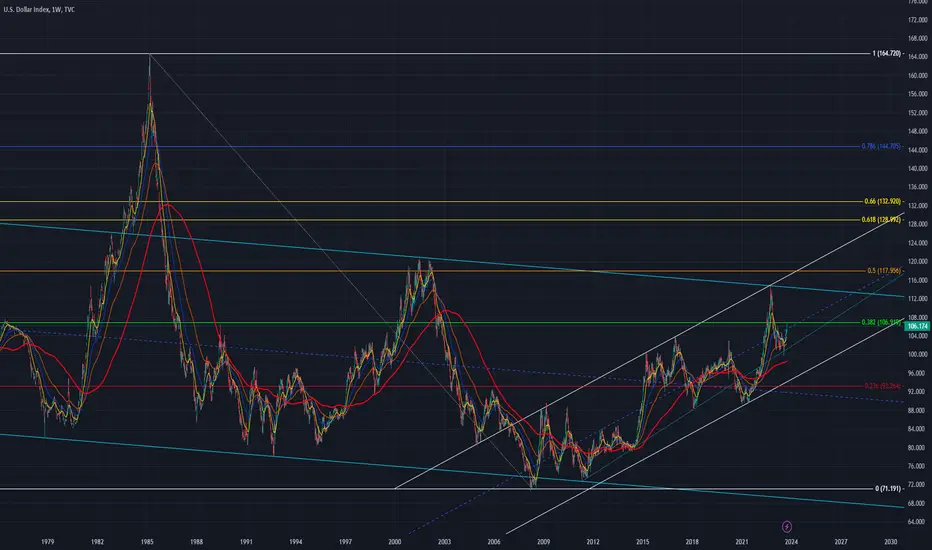Click the Fibonacci label 0.66 (132.920)
932x550 pixels.
(882, 202)
